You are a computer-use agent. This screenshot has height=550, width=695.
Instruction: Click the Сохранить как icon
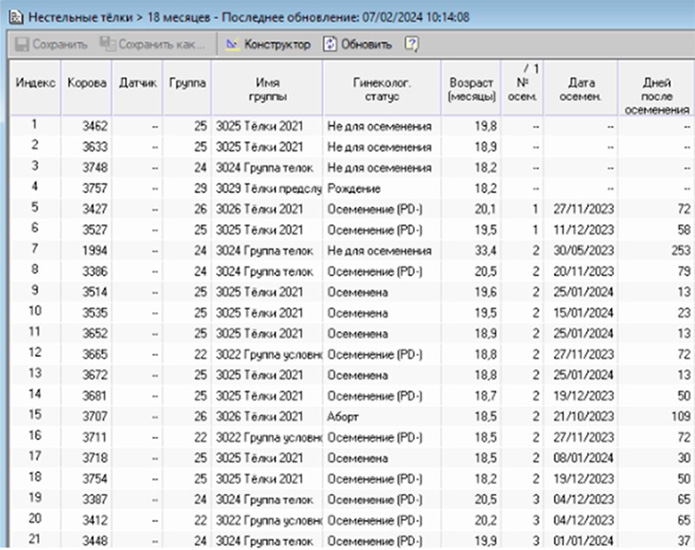click(107, 44)
